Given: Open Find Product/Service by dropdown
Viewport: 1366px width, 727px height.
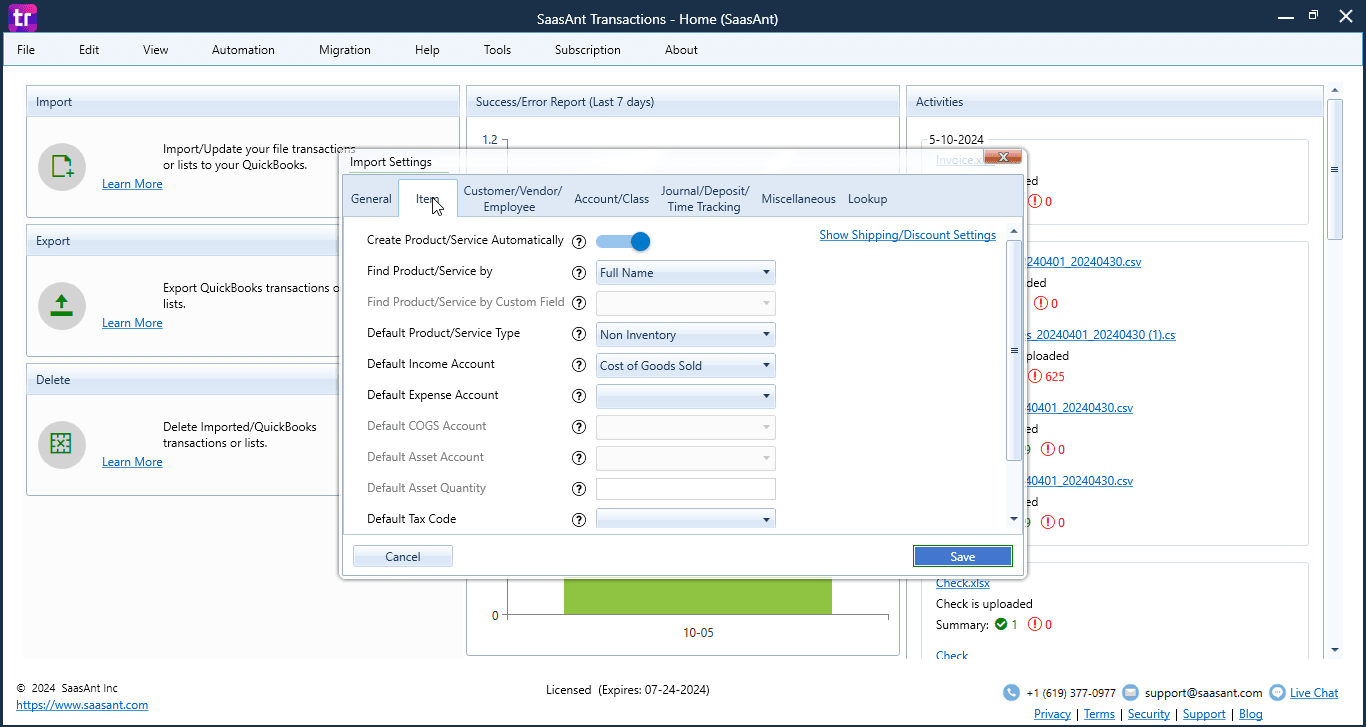Looking at the screenshot, I should (x=686, y=272).
